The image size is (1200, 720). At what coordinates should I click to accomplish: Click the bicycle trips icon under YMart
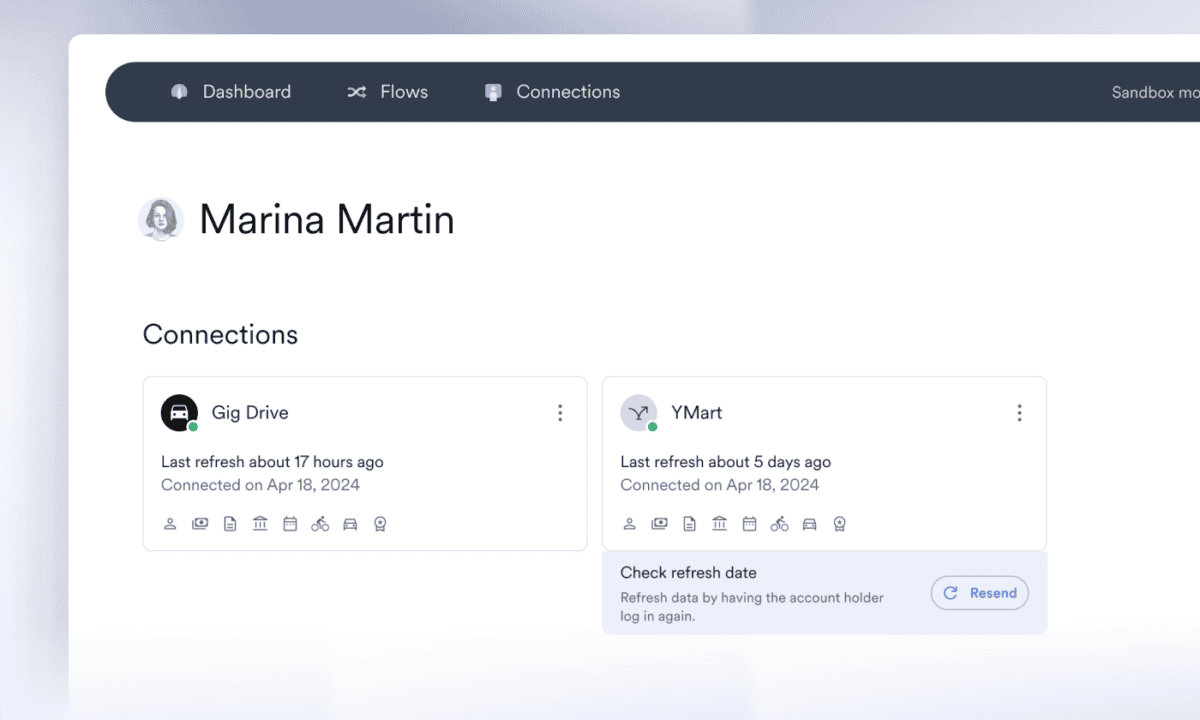pyautogui.click(x=779, y=523)
